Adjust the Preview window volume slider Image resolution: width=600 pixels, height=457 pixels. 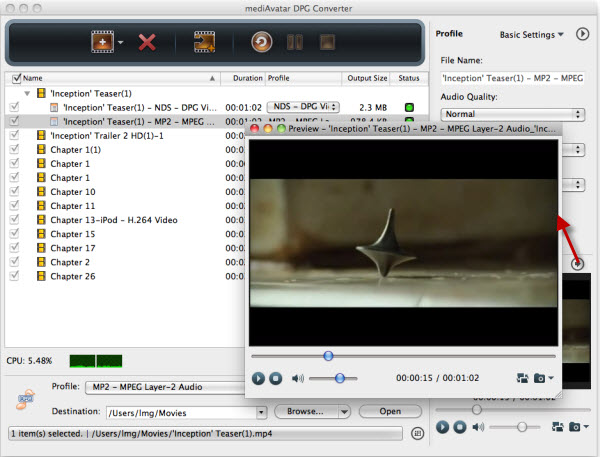pos(339,379)
